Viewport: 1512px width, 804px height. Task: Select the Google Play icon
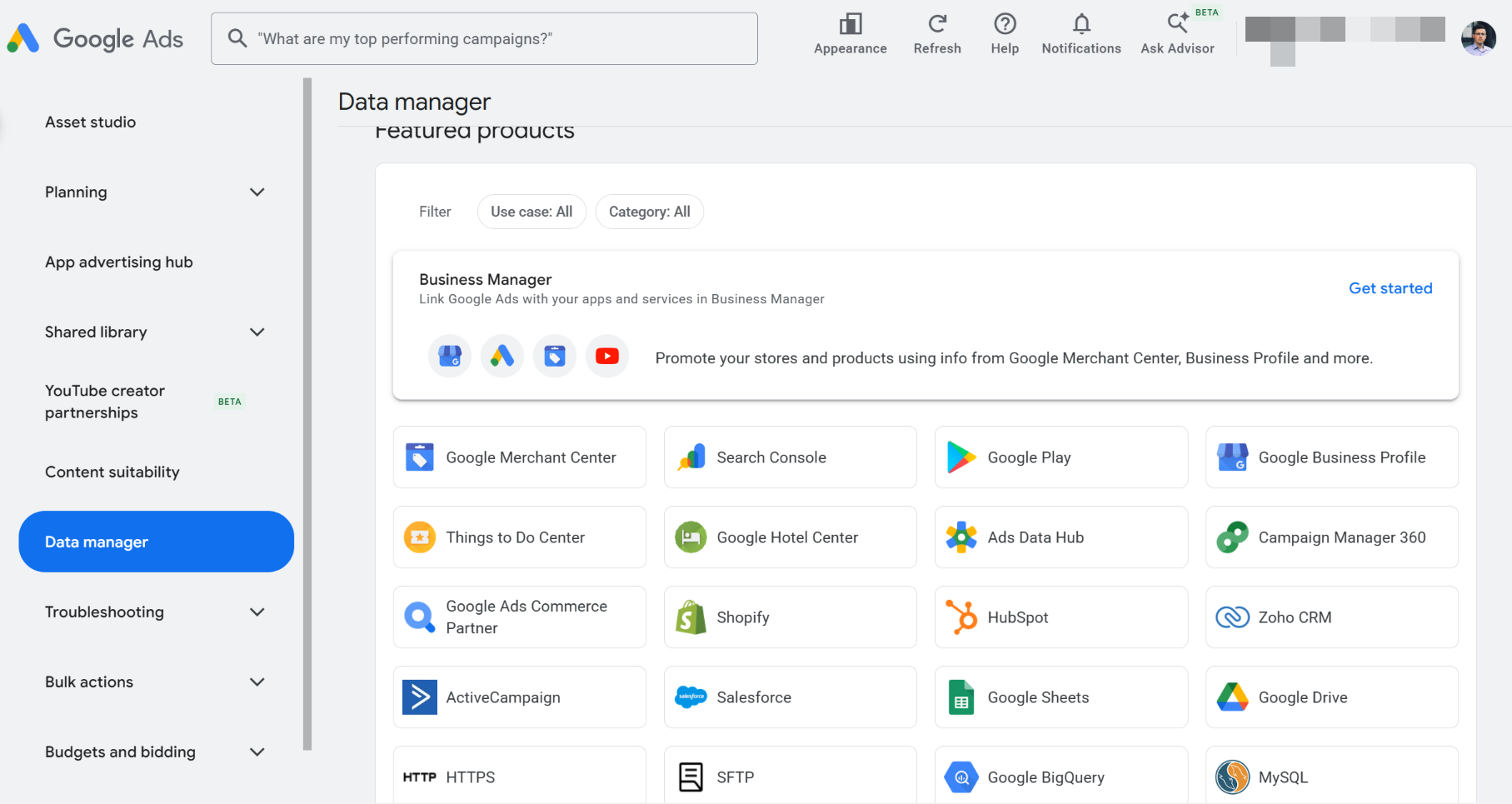[961, 457]
